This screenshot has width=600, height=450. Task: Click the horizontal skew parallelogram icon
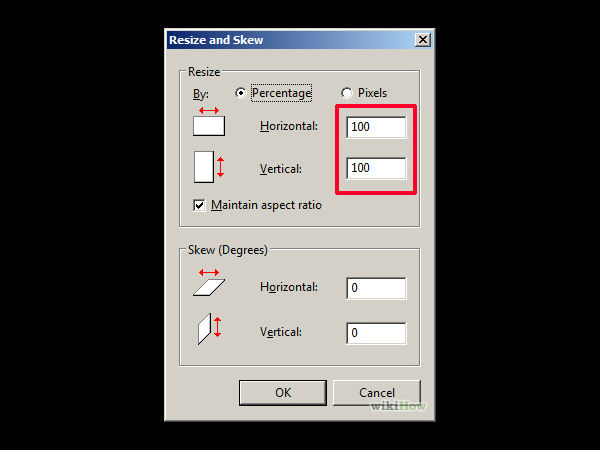[x=209, y=284]
